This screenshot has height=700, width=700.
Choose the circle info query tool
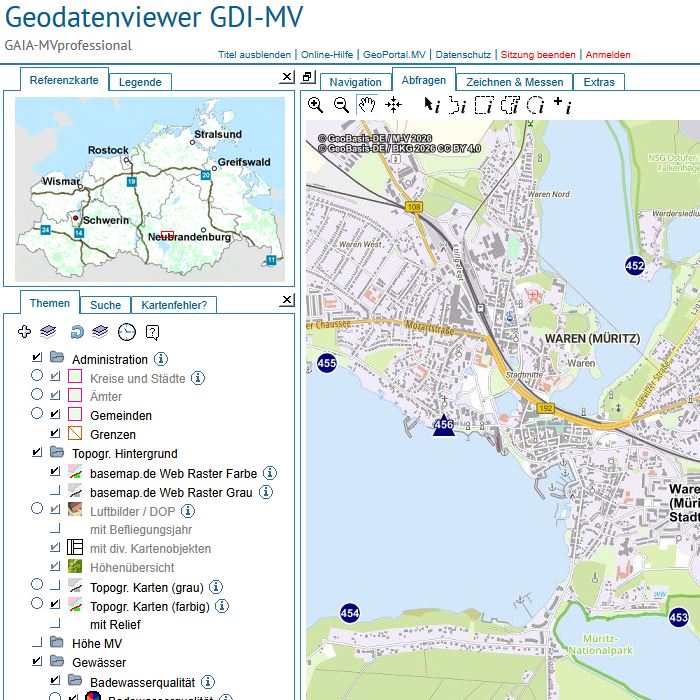click(536, 105)
